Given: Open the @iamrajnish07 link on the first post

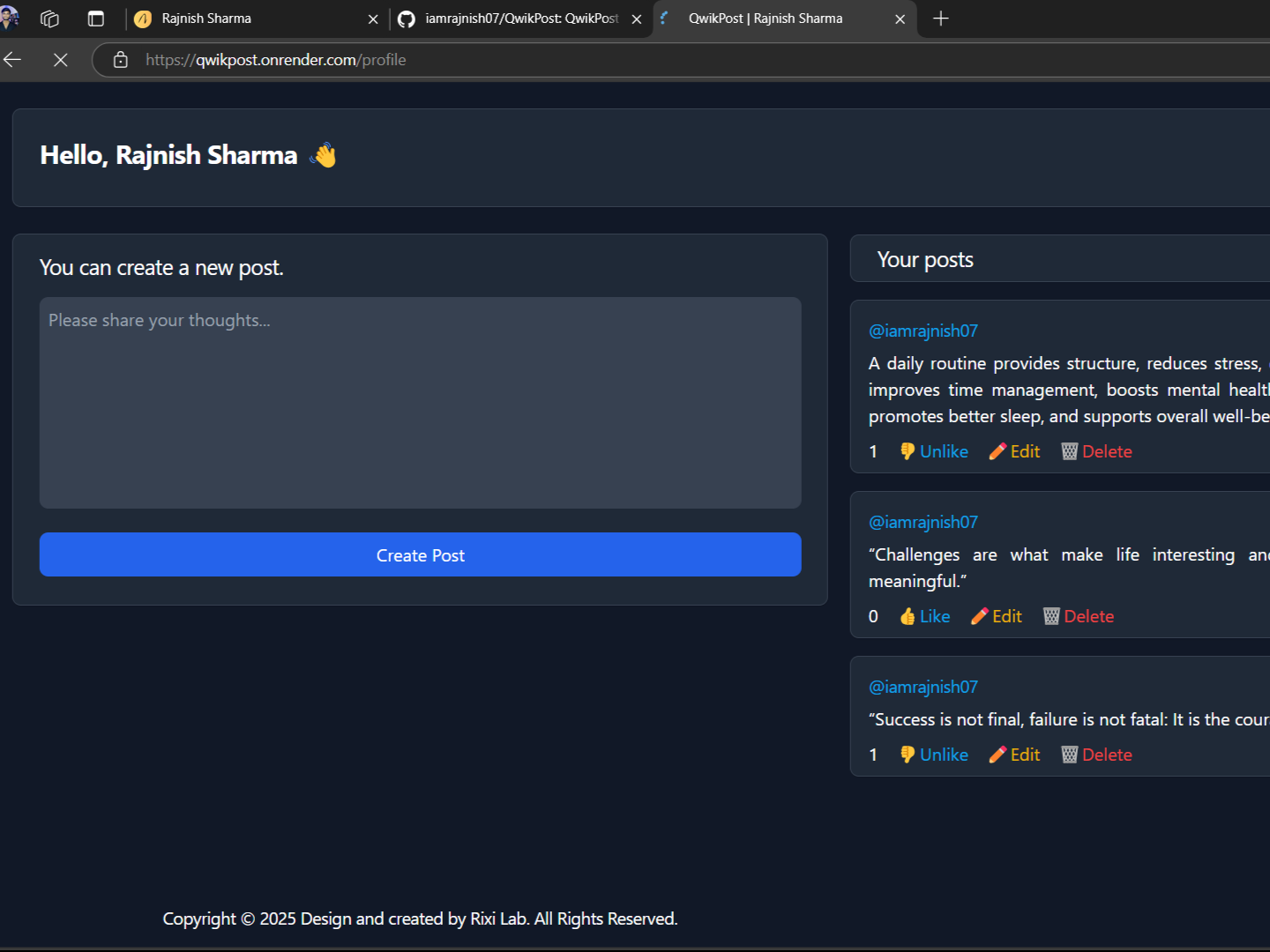Looking at the screenshot, I should pos(923,331).
